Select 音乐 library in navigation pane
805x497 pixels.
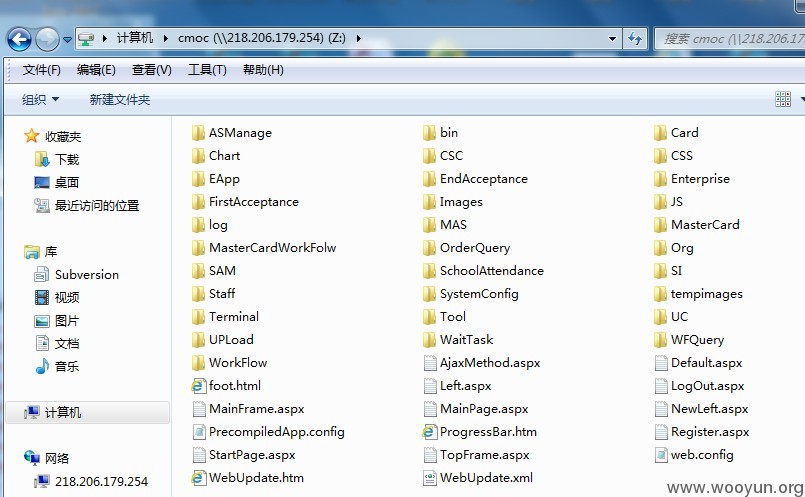tap(56, 367)
